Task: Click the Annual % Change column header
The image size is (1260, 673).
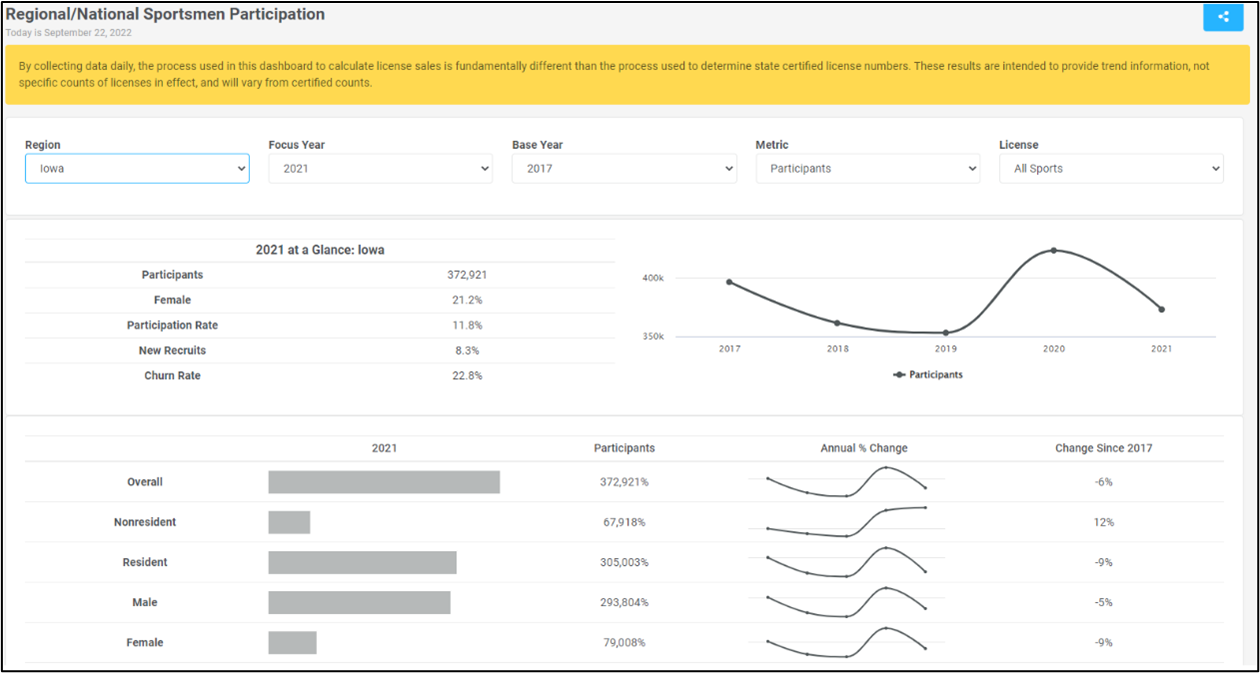Action: (863, 448)
